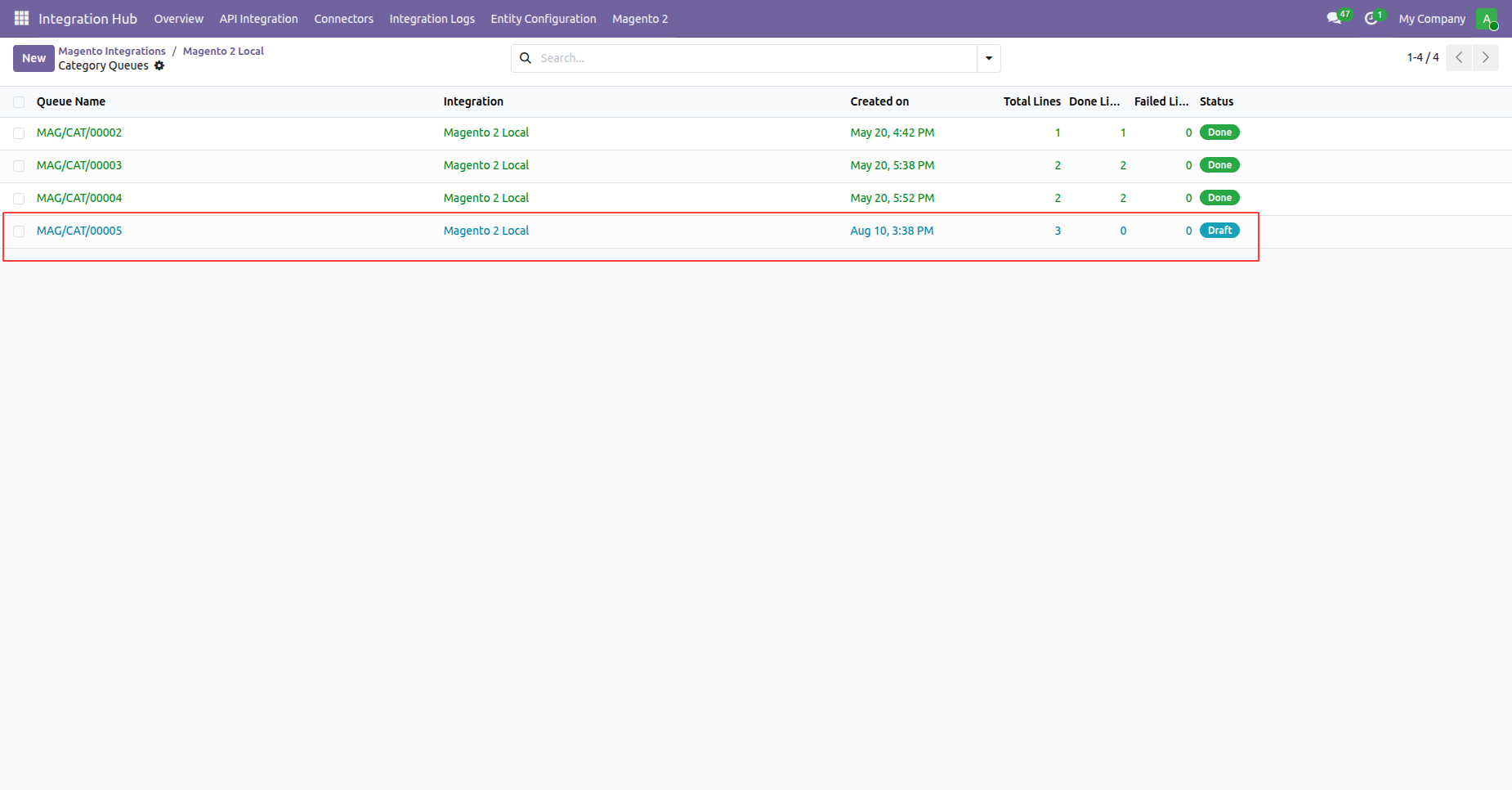Click the user avatar icon
Image resolution: width=1512 pixels, height=790 pixels.
coord(1487,18)
